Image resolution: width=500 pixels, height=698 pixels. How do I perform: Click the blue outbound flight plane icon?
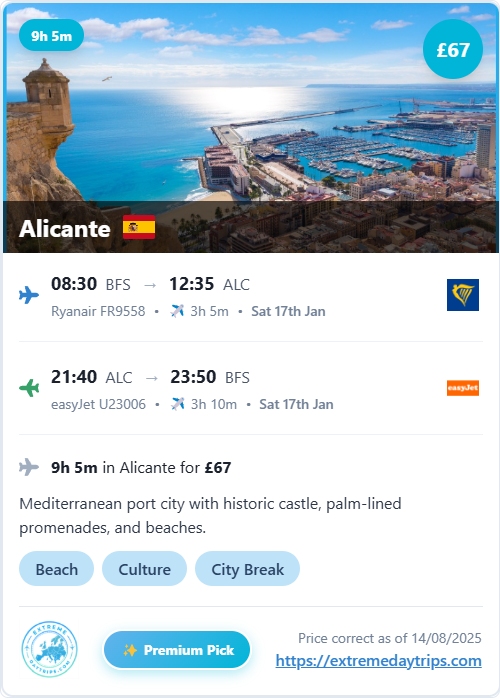[x=29, y=295]
